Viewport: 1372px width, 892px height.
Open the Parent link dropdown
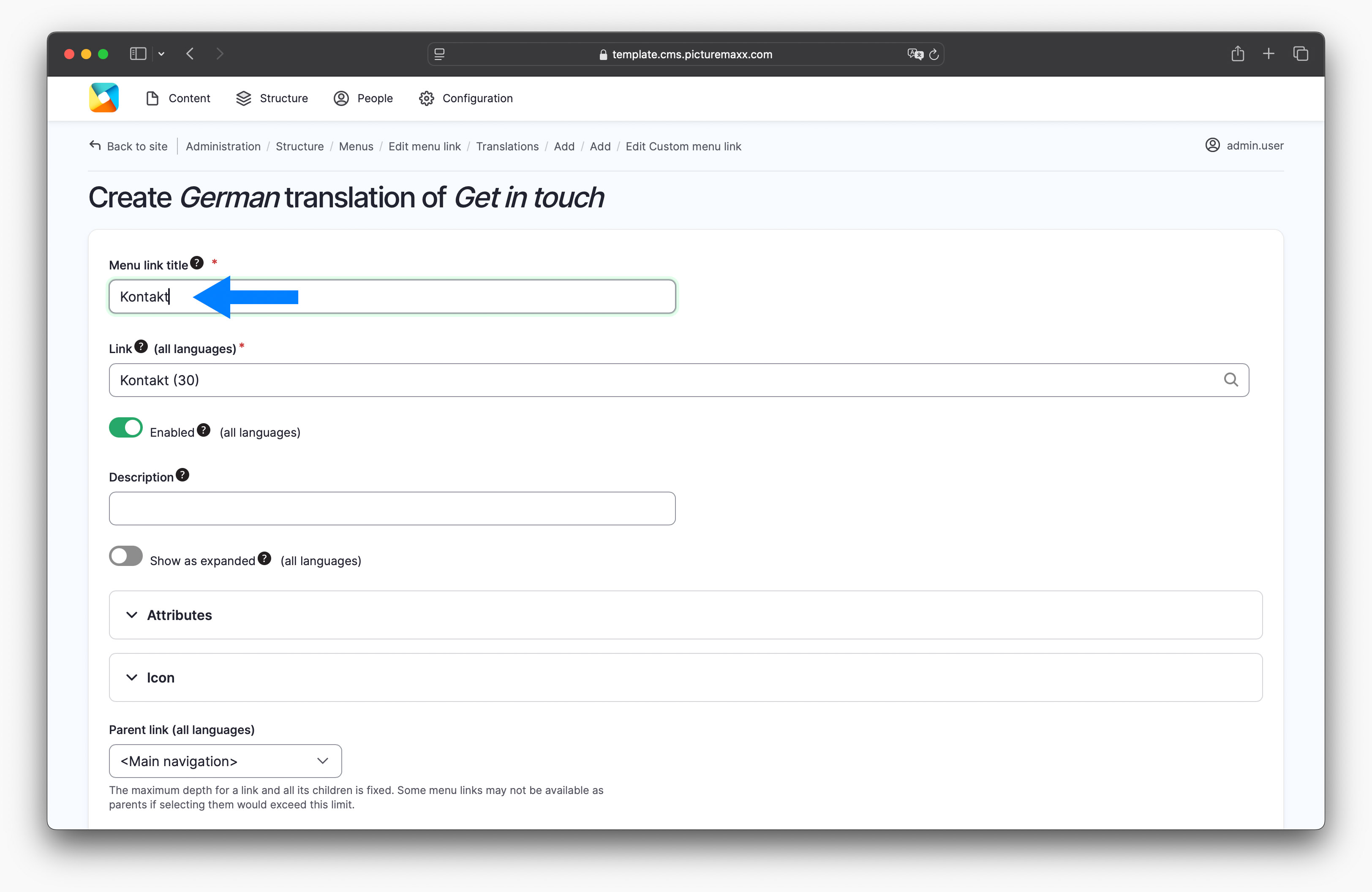(x=226, y=761)
